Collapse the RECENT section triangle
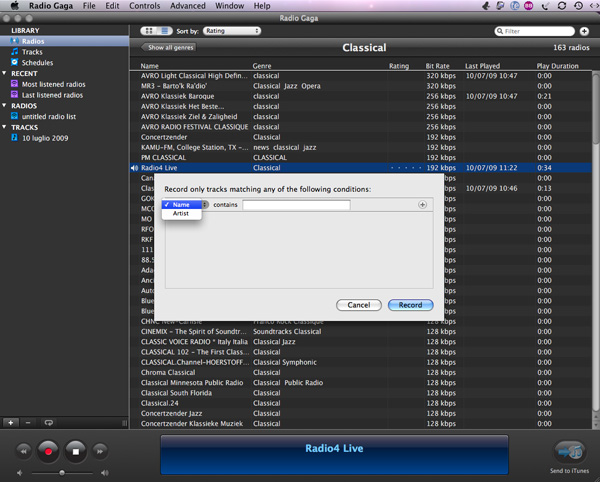600x482 pixels. pyautogui.click(x=4, y=73)
